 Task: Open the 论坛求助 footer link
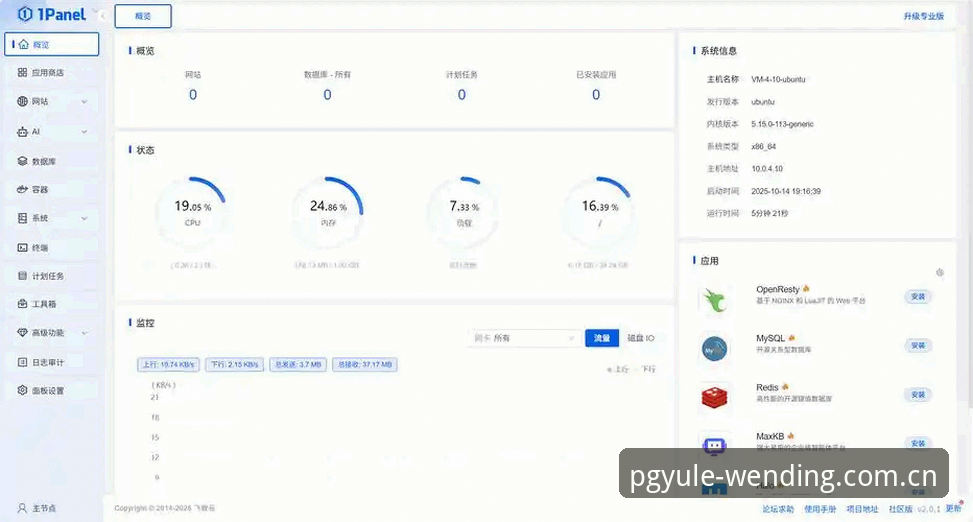click(778, 509)
